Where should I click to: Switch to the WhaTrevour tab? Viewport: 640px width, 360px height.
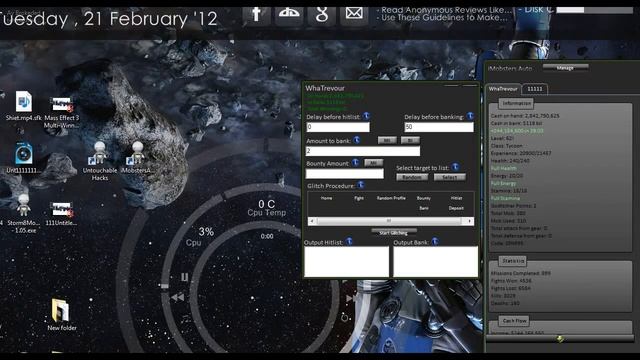503,89
